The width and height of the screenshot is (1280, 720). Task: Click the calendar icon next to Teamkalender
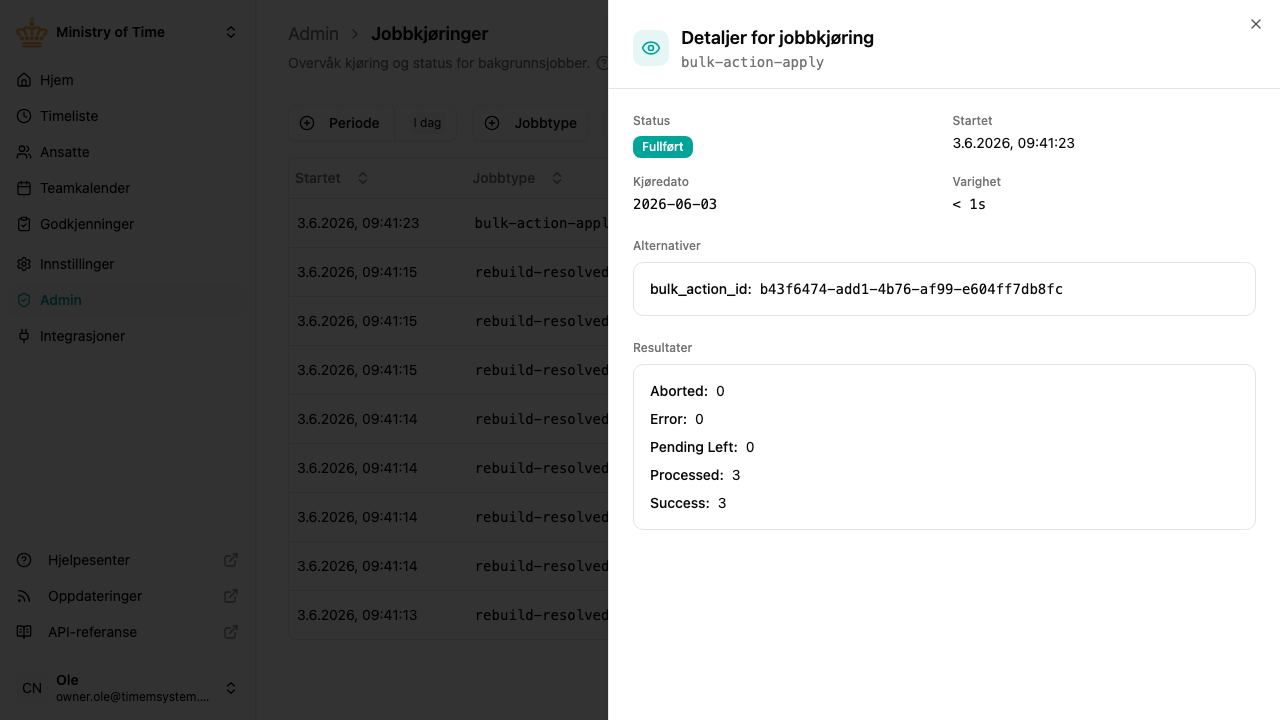tap(24, 188)
